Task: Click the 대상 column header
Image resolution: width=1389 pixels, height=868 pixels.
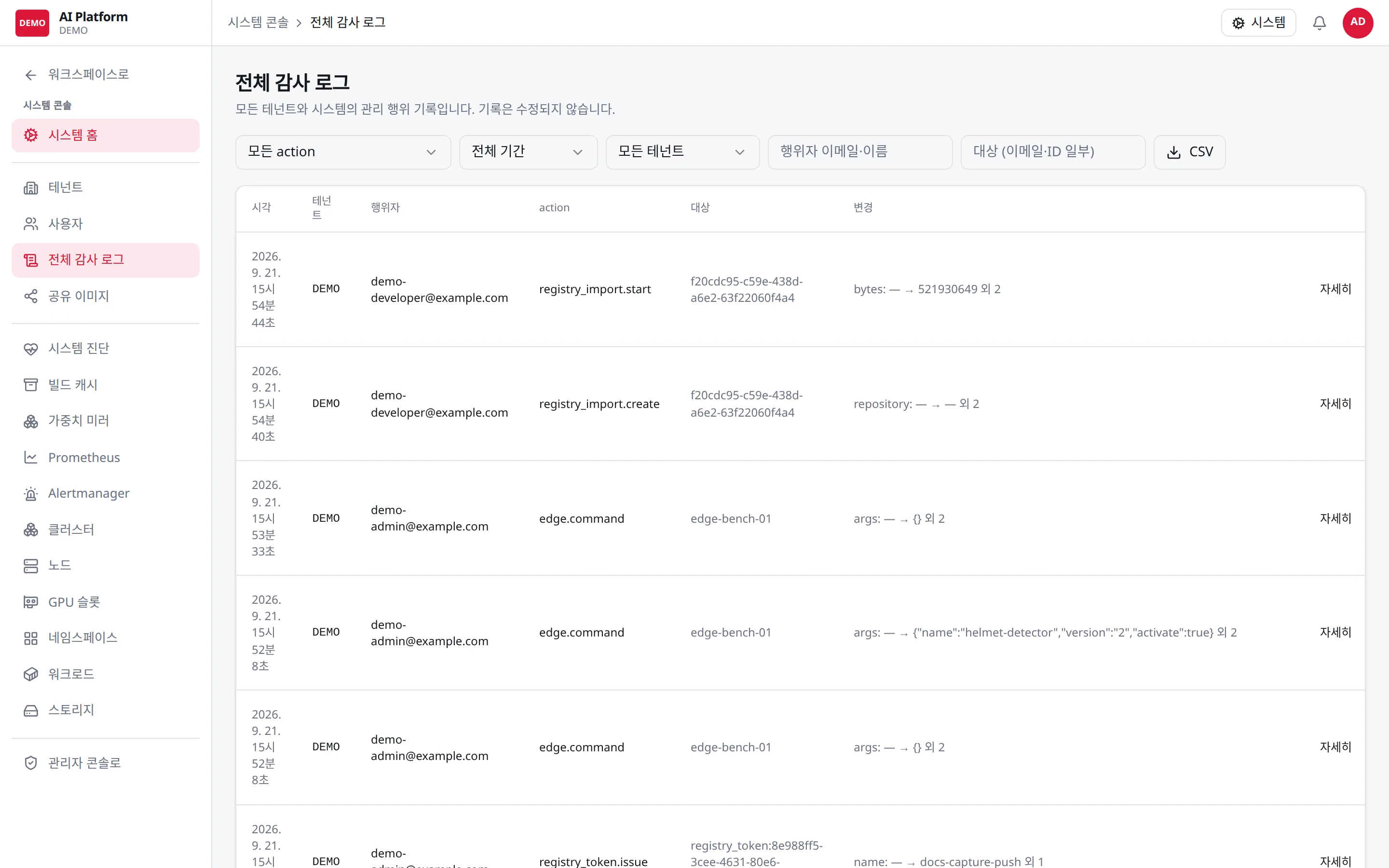Action: pos(700,207)
